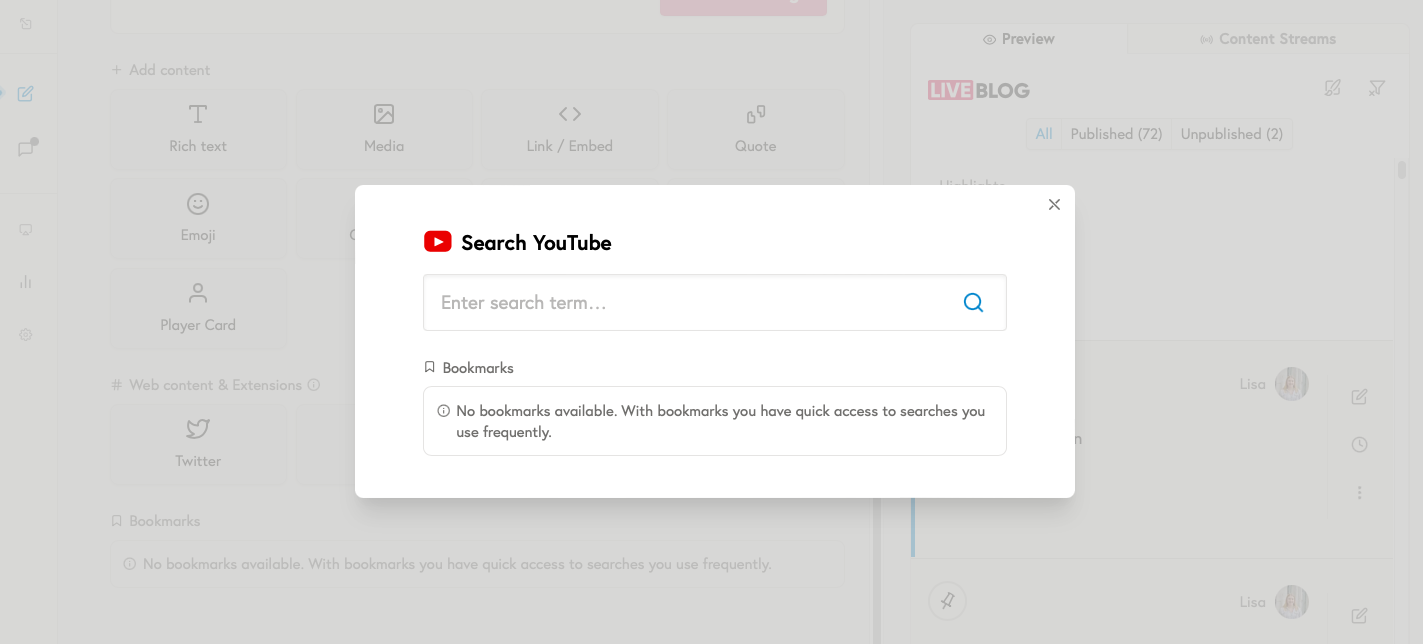1423x644 pixels.
Task: Edit the first post by Lisa
Action: pos(1359,397)
